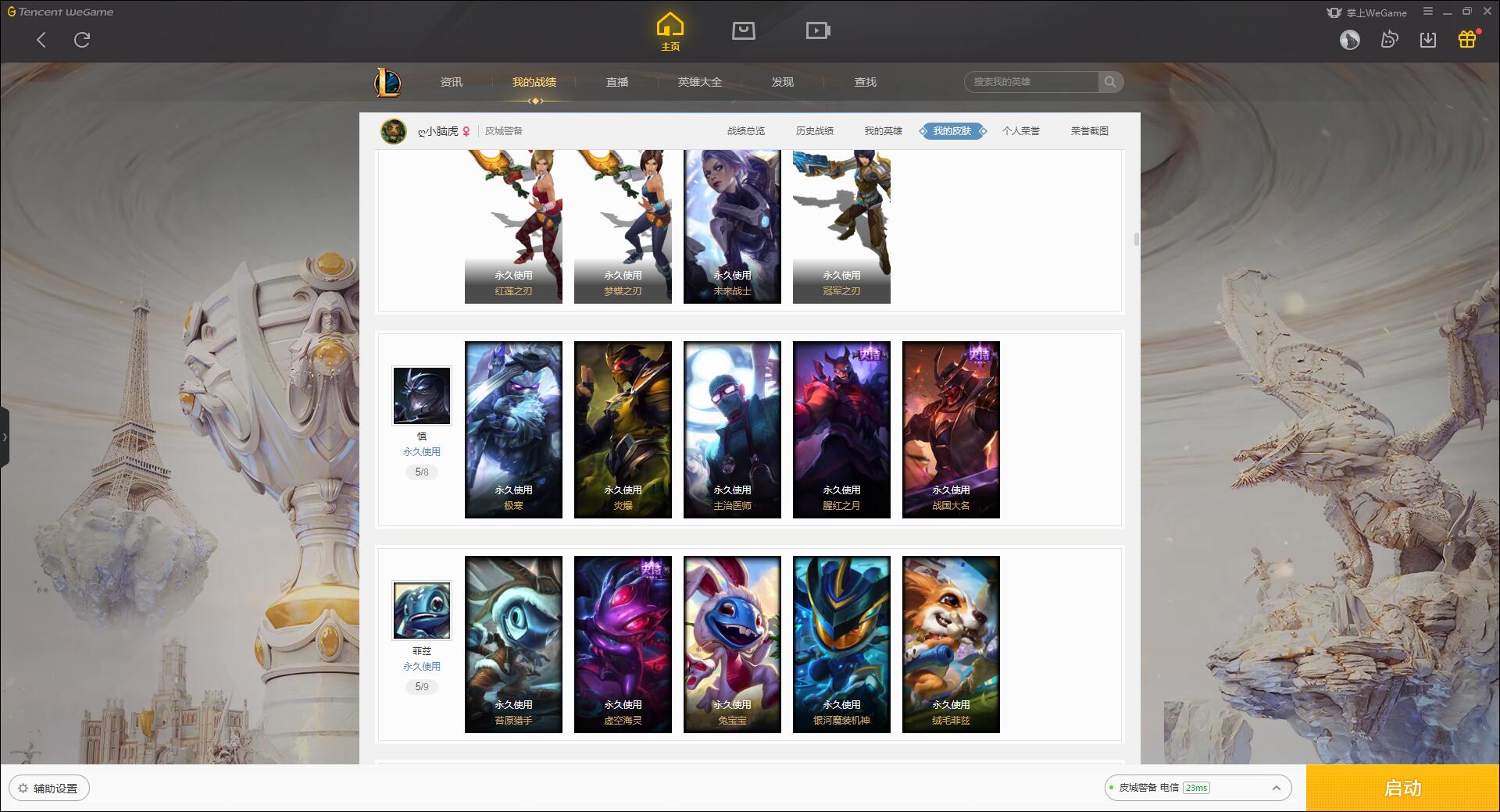
Task: Open the 主页 home tab icon
Action: click(x=670, y=31)
